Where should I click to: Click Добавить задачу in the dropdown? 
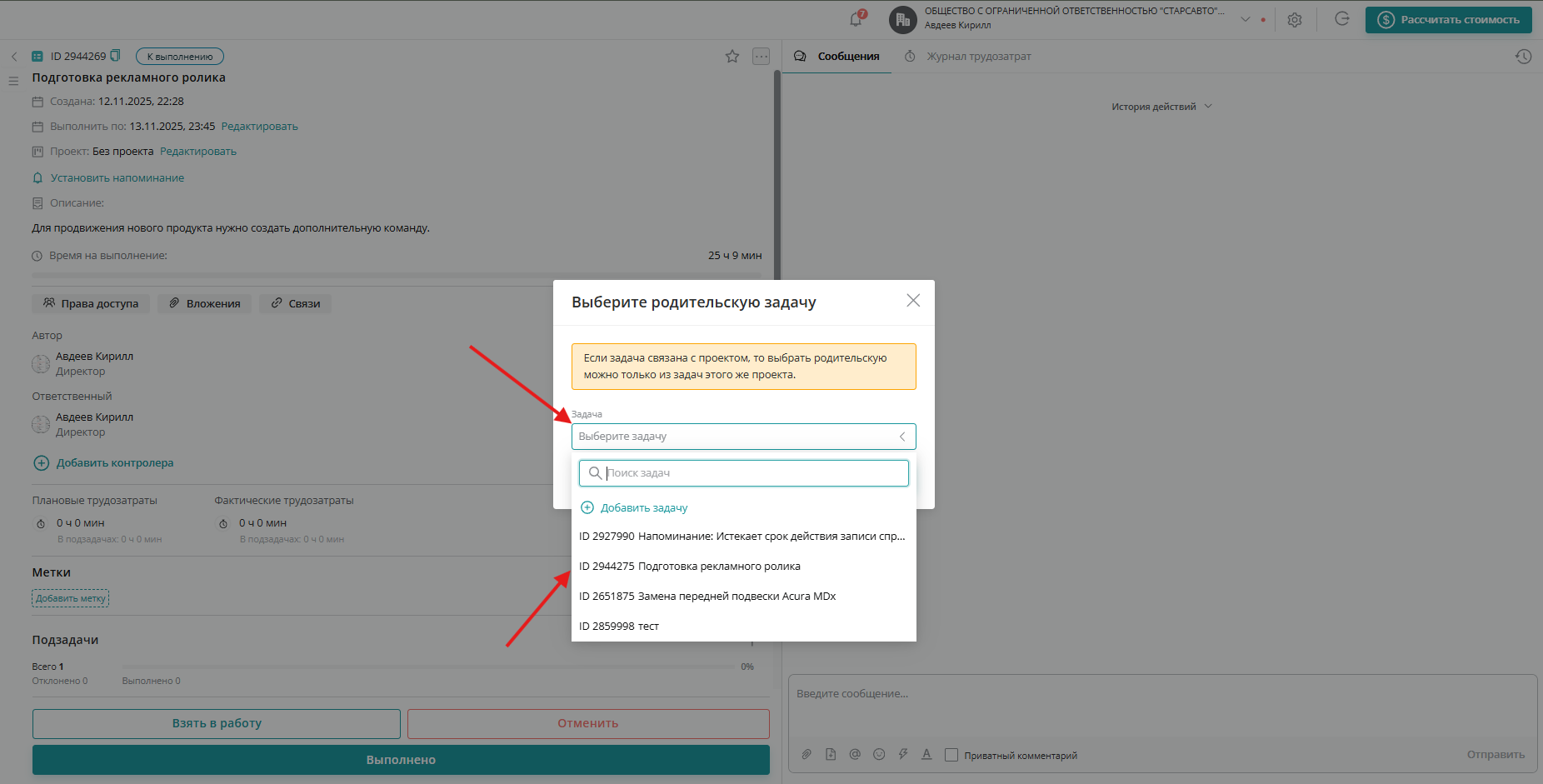pos(644,507)
